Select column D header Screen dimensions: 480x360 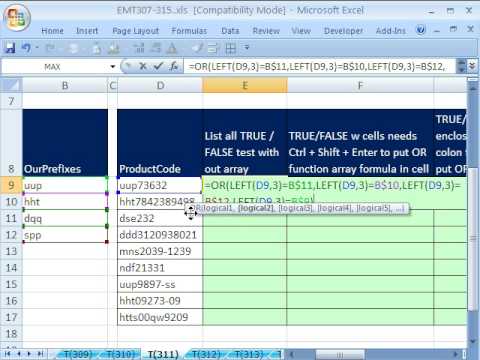(160, 86)
